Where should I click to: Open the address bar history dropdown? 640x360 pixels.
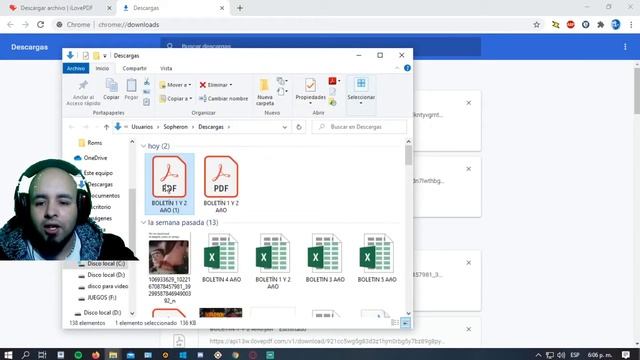[x=284, y=127]
